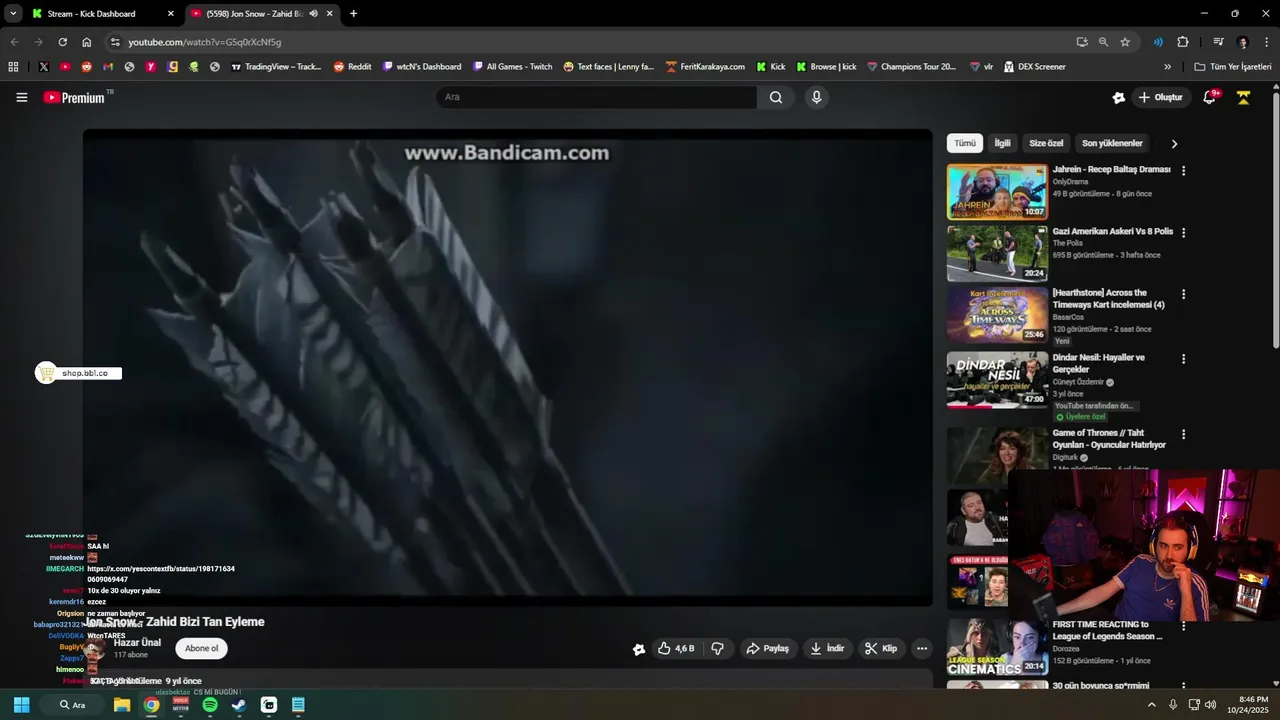The image size is (1280, 720).
Task: Focus the Chrome address bar URL
Action: pyautogui.click(x=204, y=42)
